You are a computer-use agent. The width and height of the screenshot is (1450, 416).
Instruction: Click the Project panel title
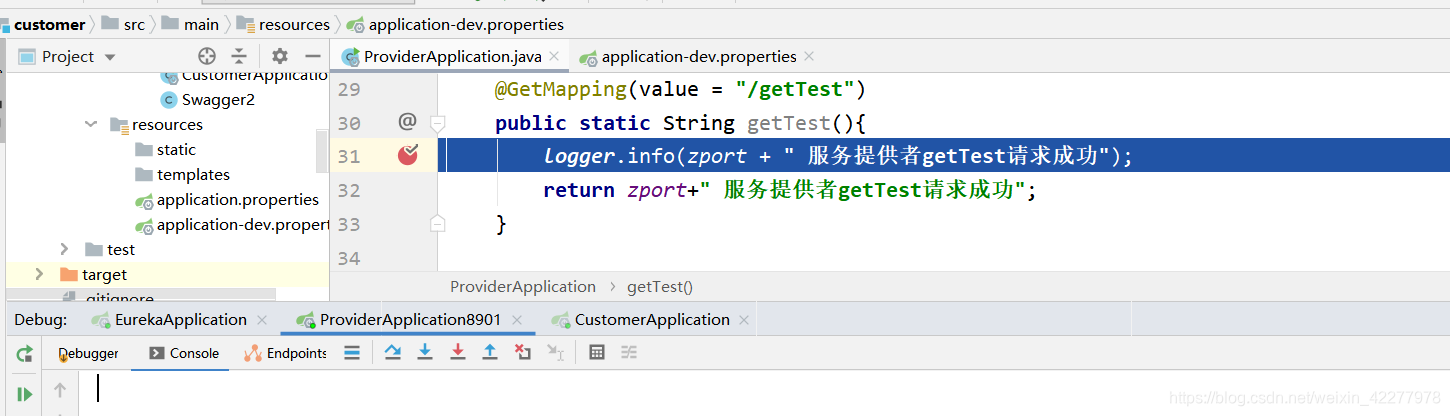68,57
